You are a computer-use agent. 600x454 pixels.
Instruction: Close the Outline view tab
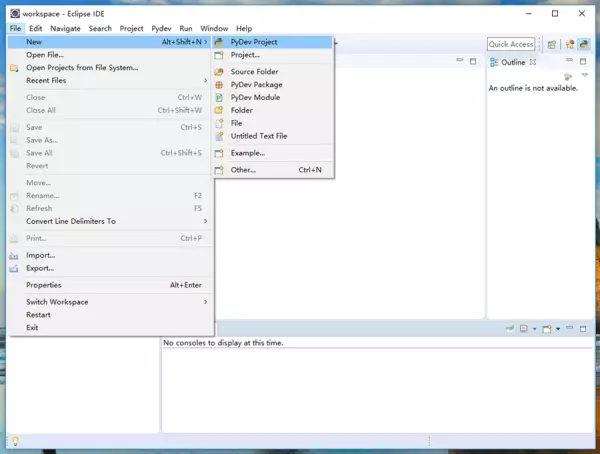click(533, 62)
